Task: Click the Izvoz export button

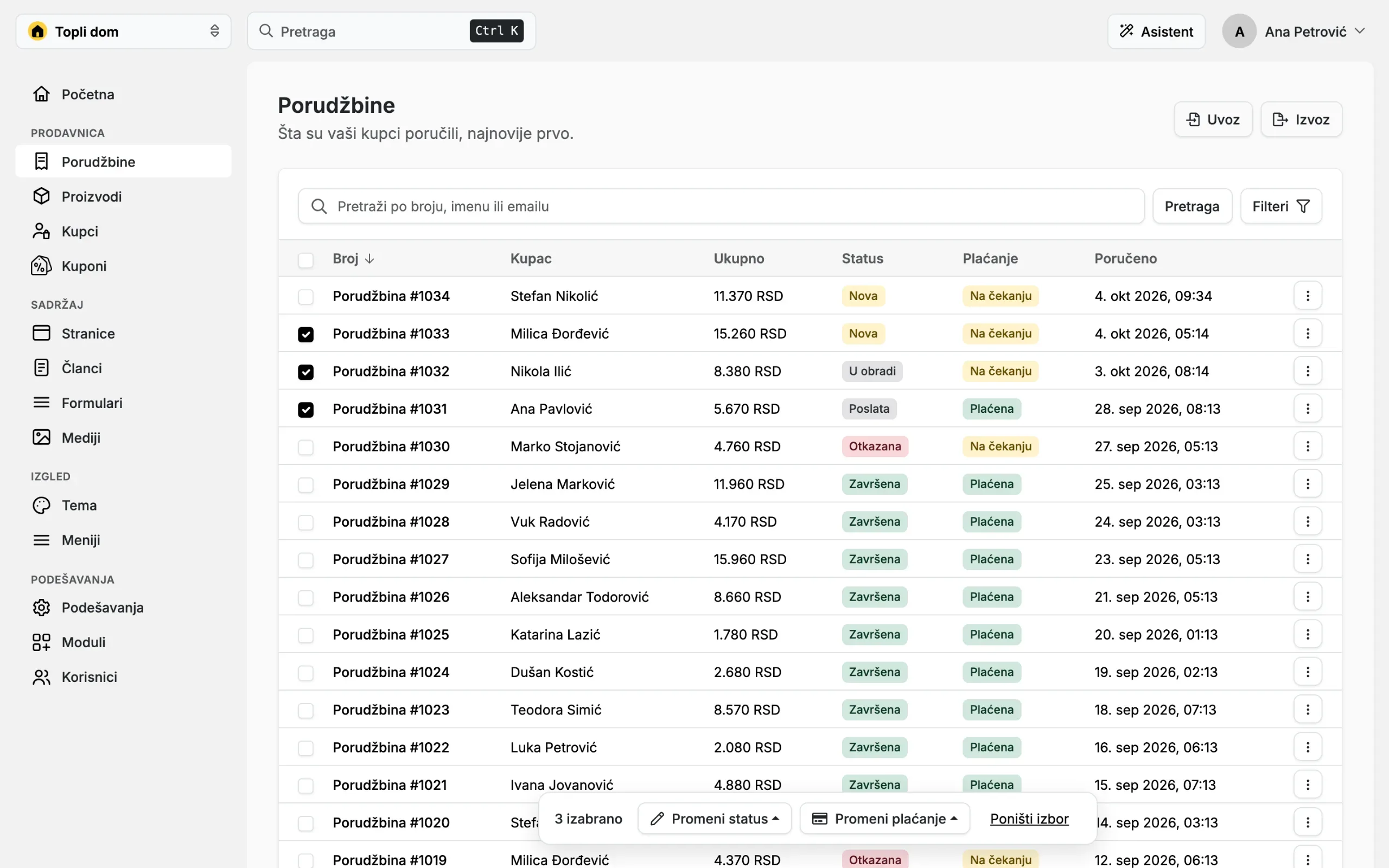Action: 1301,119
